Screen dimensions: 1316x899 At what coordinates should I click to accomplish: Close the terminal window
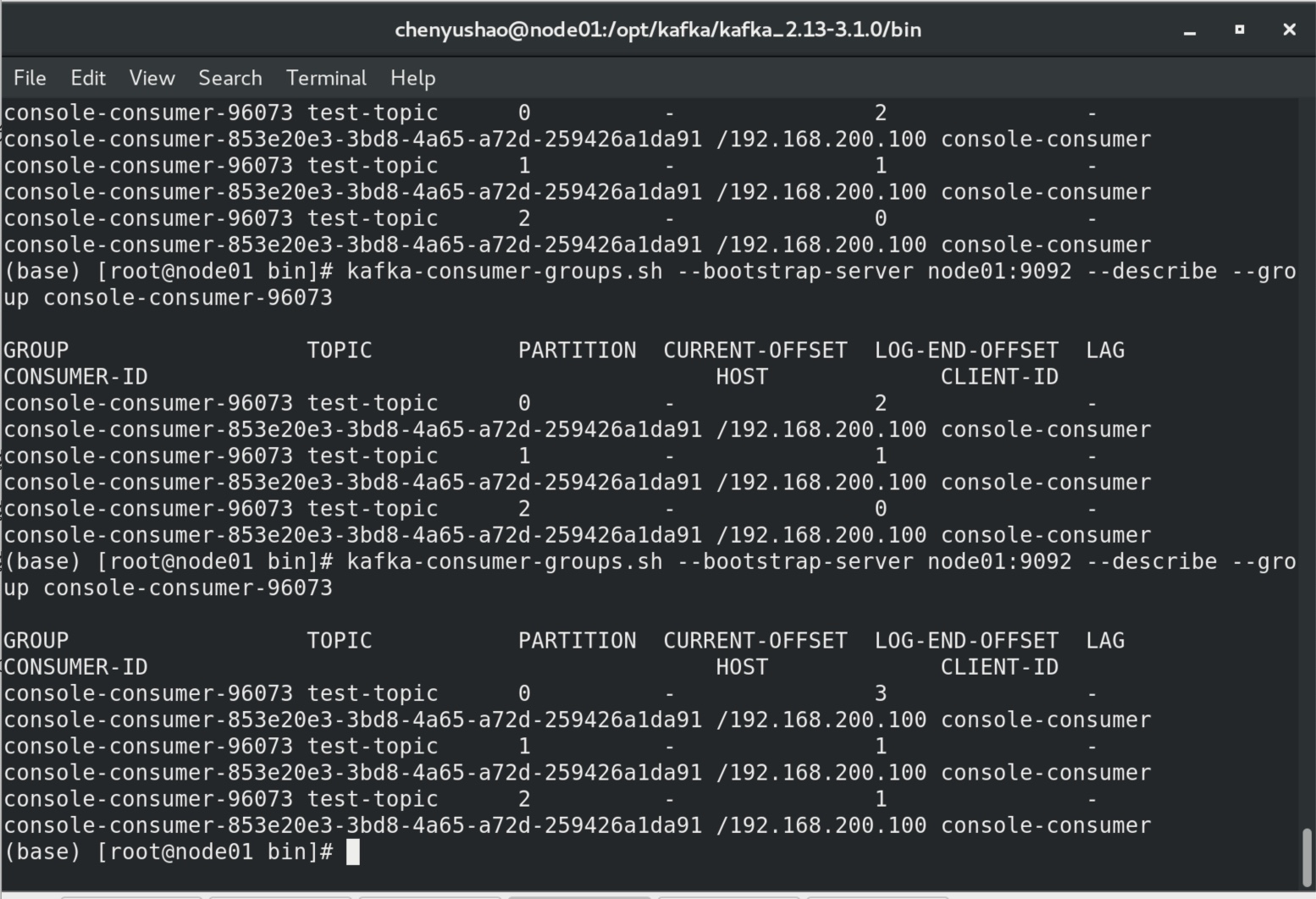click(1289, 30)
